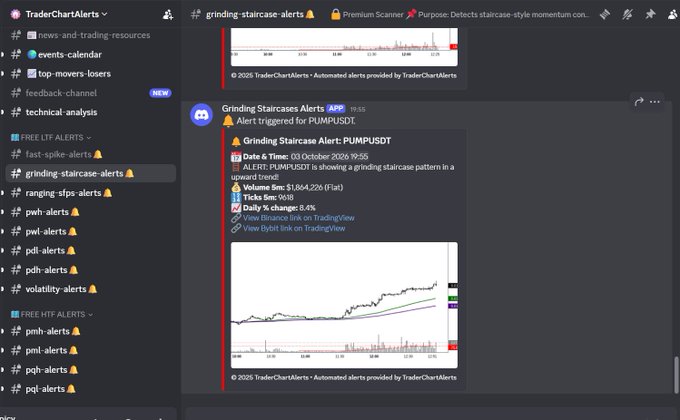This screenshot has height=420, width=680.
Task: Open the feedback-channel channel
Action: (x=61, y=93)
